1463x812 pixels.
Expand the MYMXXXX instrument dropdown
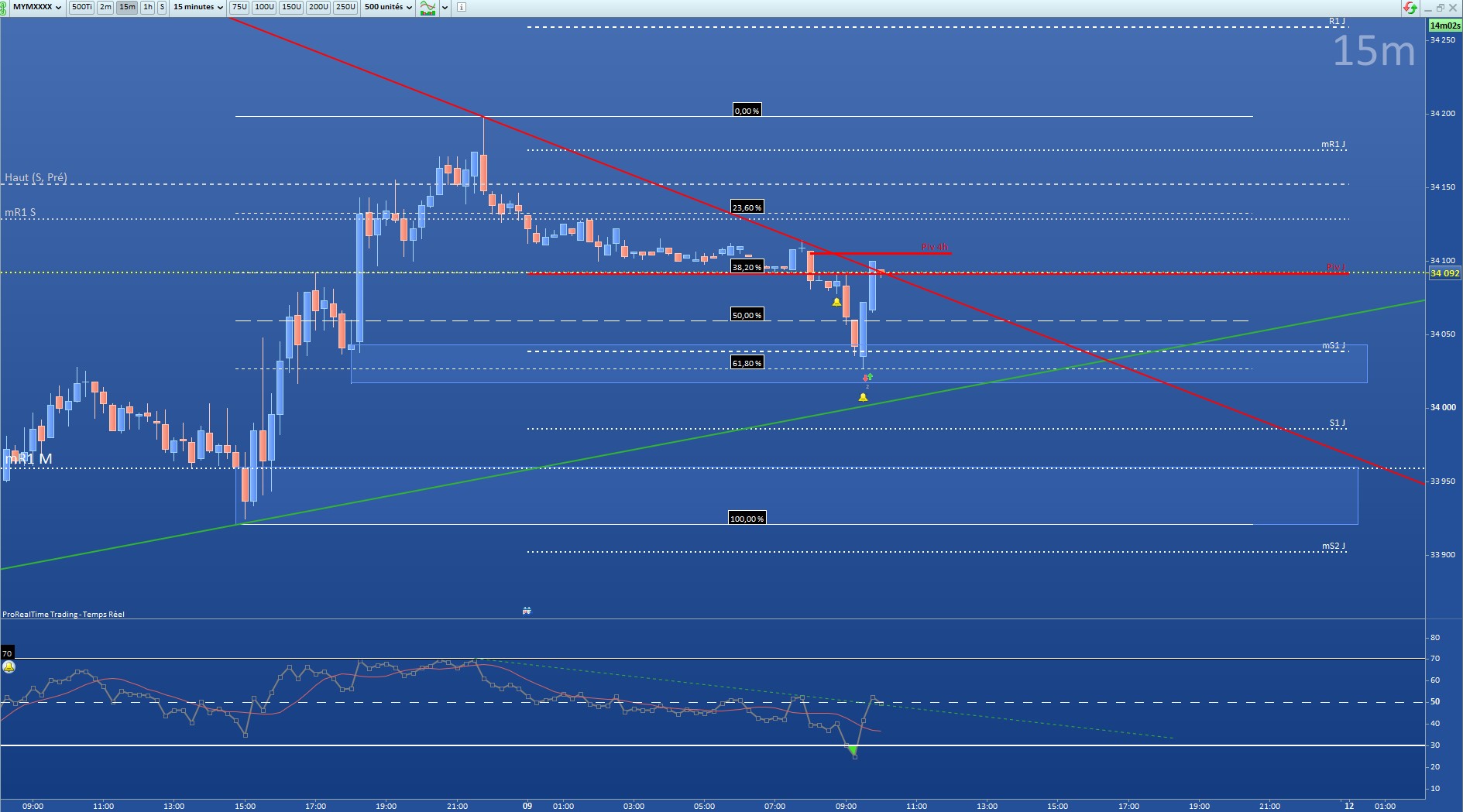coord(36,7)
